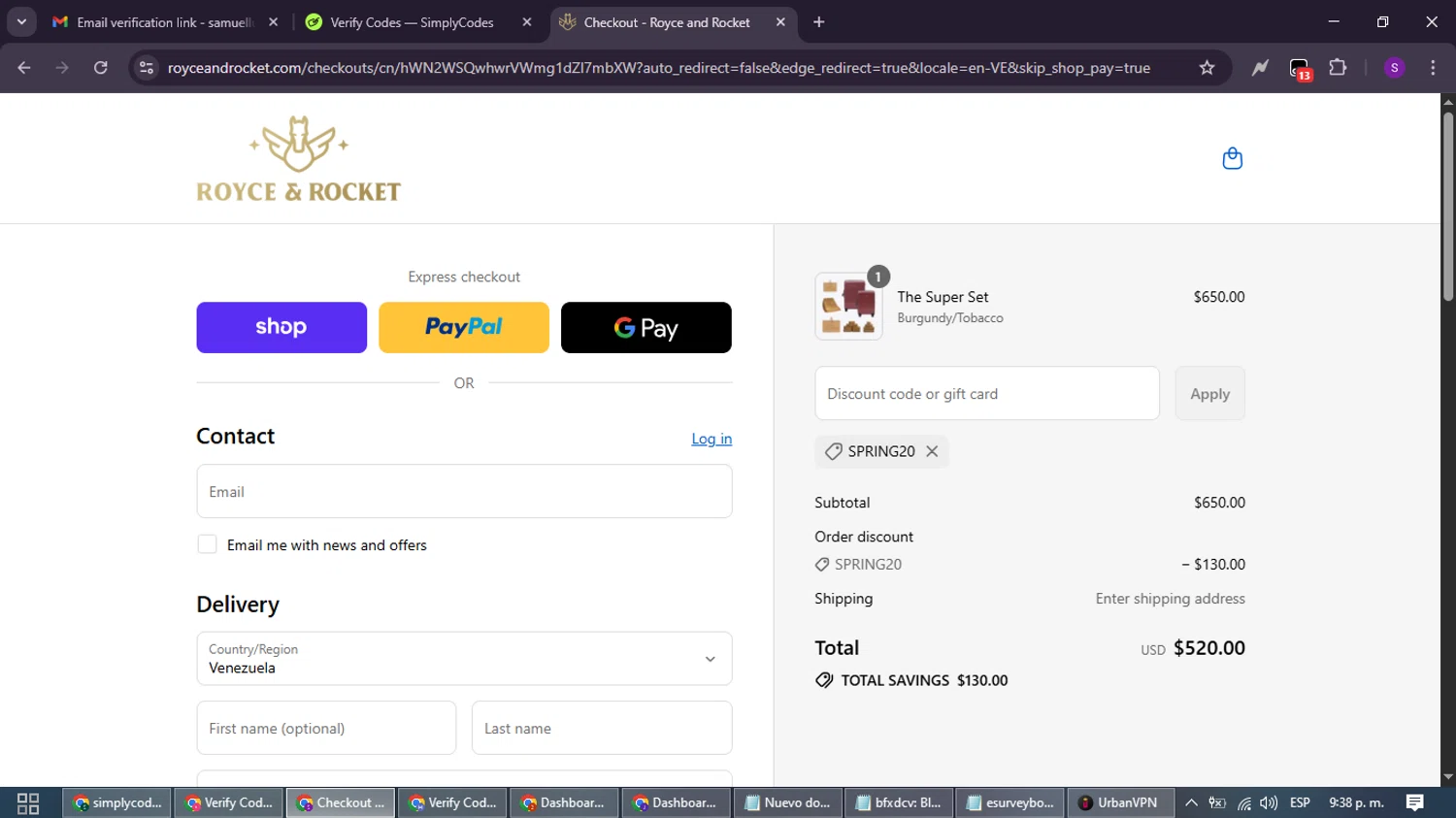This screenshot has height=818, width=1456.
Task: Open the Chrome profile avatar S
Action: click(1395, 68)
